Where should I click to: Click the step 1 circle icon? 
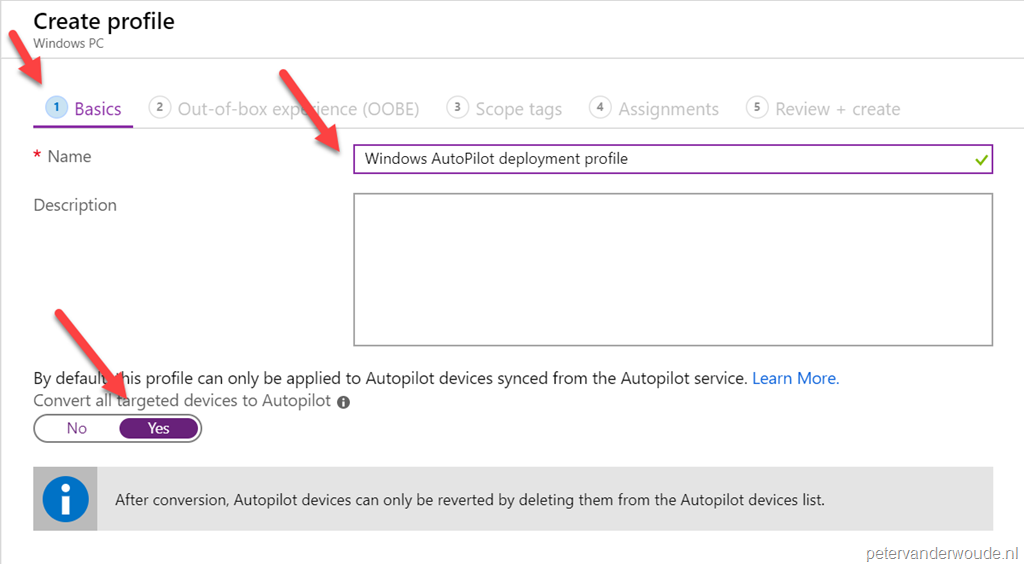(x=56, y=106)
